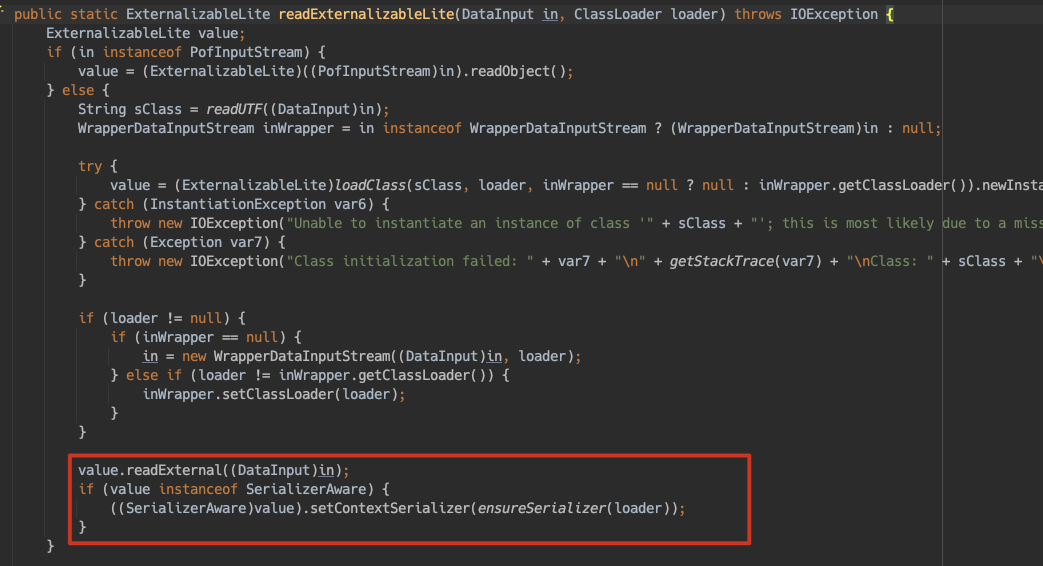The width and height of the screenshot is (1043, 566).
Task: Click the setContextSerializer method call
Action: [390, 508]
